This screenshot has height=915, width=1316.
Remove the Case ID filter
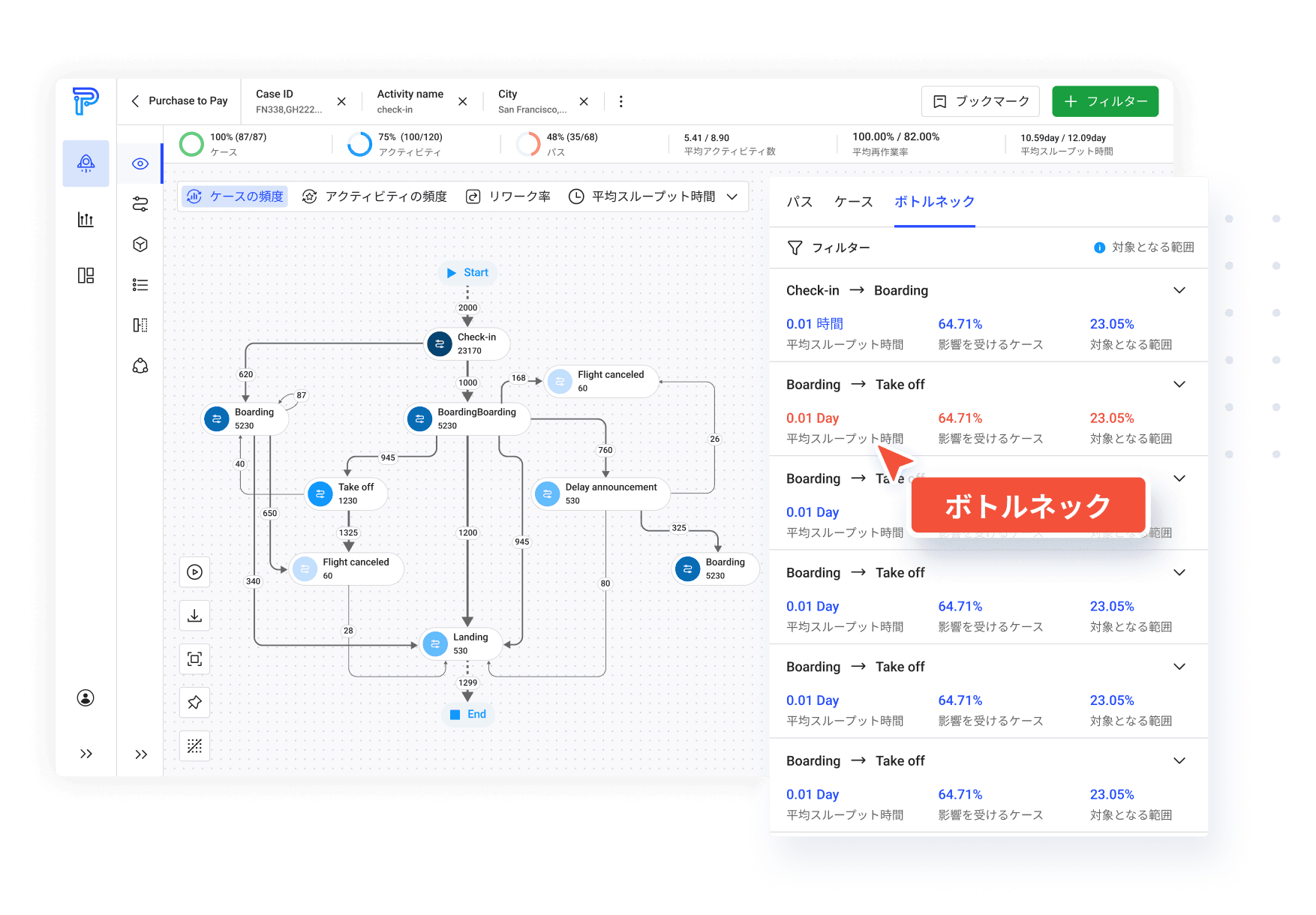pyautogui.click(x=341, y=101)
